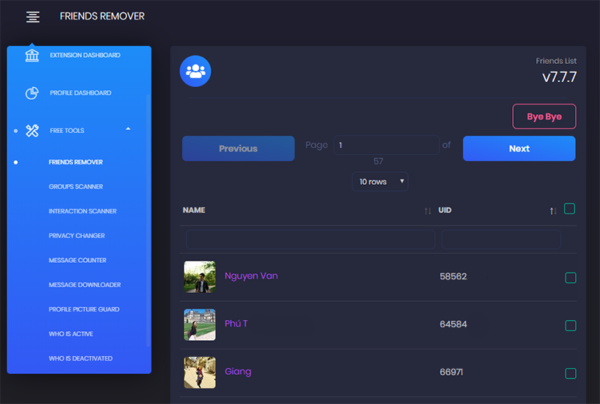Image resolution: width=600 pixels, height=404 pixels.
Task: Select the checkbox for Phú T
Action: (x=570, y=325)
